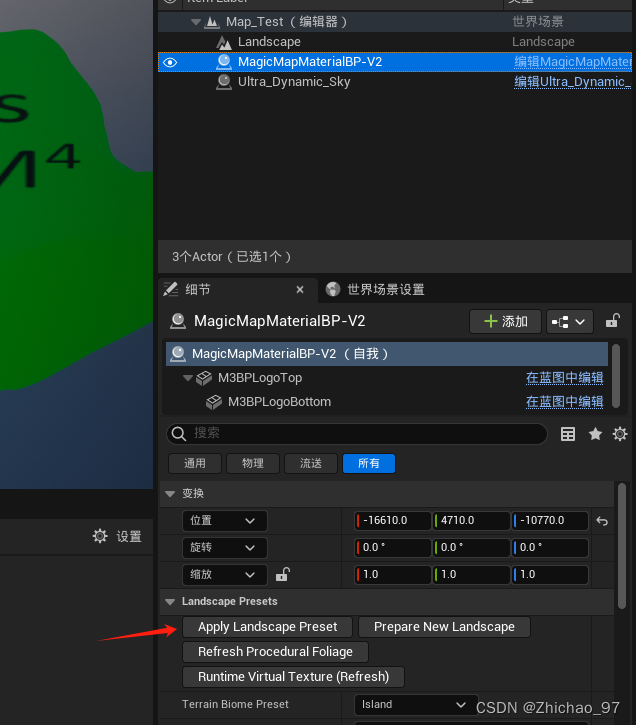Open the property matrix table icon
Screen dimensions: 636x725
point(568,434)
